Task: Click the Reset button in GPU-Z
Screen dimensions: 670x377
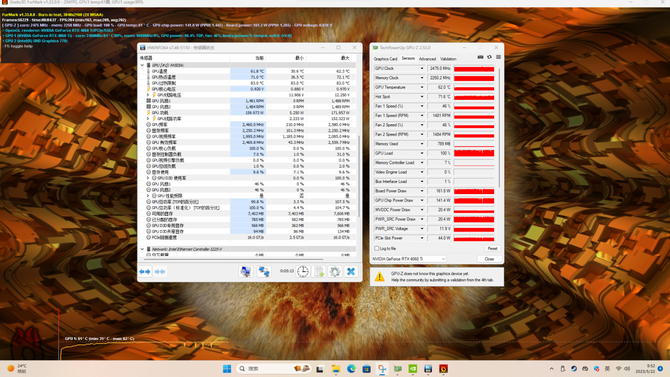Action: [492, 248]
